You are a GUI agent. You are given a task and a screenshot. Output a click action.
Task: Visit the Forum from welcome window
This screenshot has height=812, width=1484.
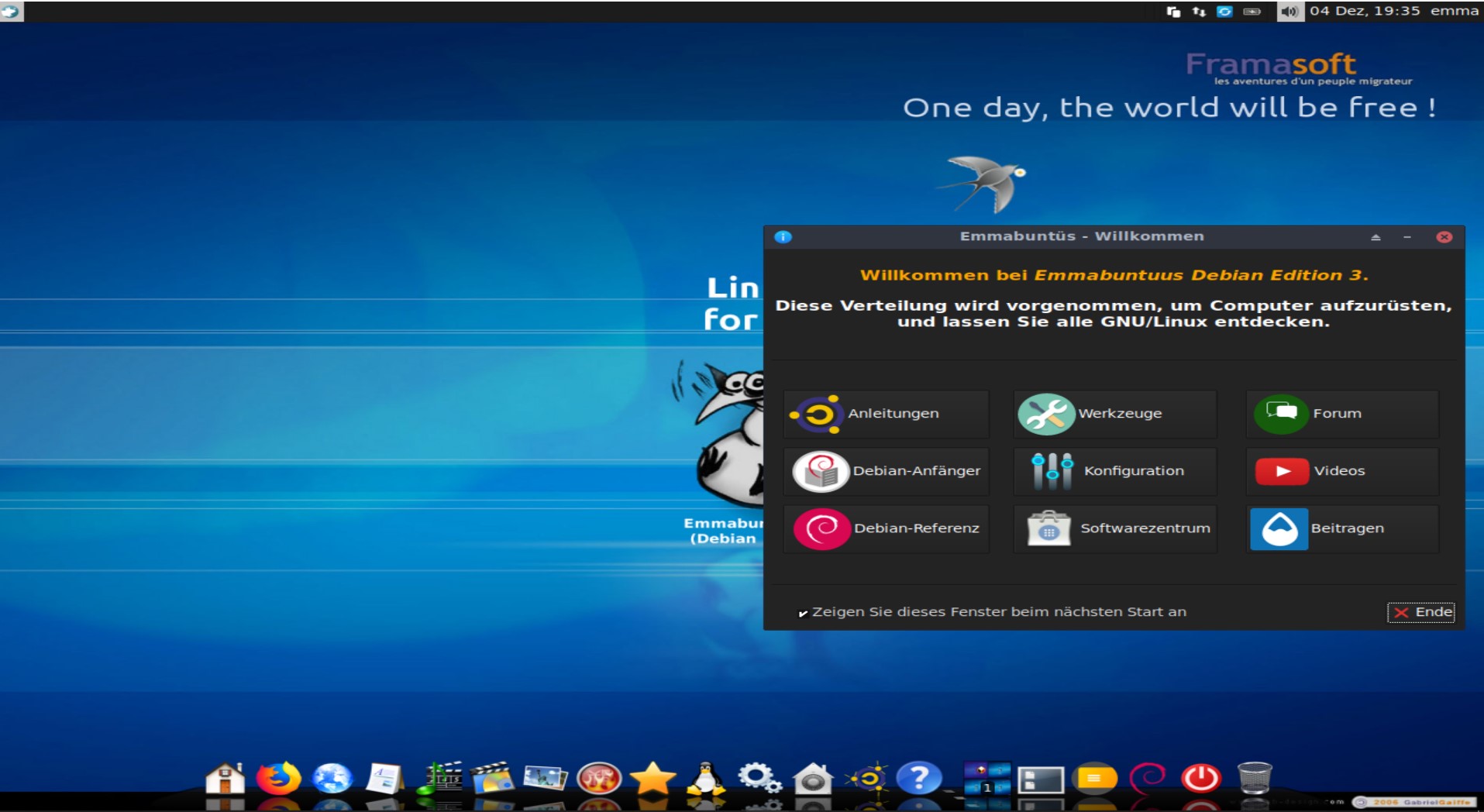[x=1342, y=414]
